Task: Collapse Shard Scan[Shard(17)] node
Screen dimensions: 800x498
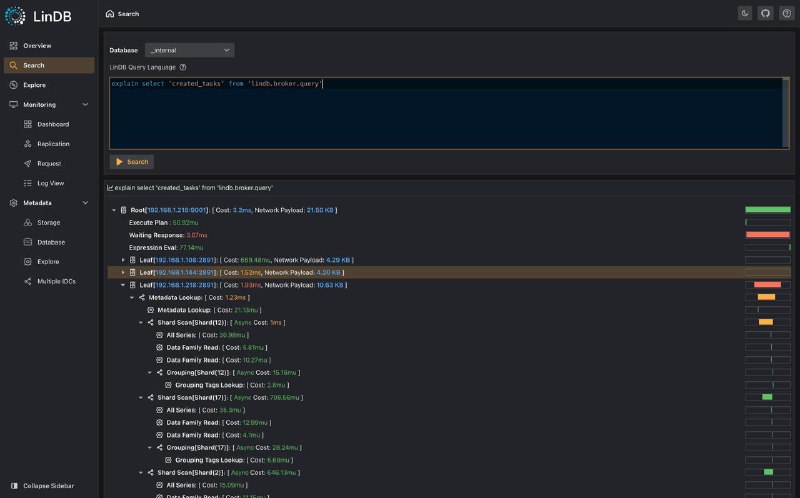Action: [x=141, y=397]
